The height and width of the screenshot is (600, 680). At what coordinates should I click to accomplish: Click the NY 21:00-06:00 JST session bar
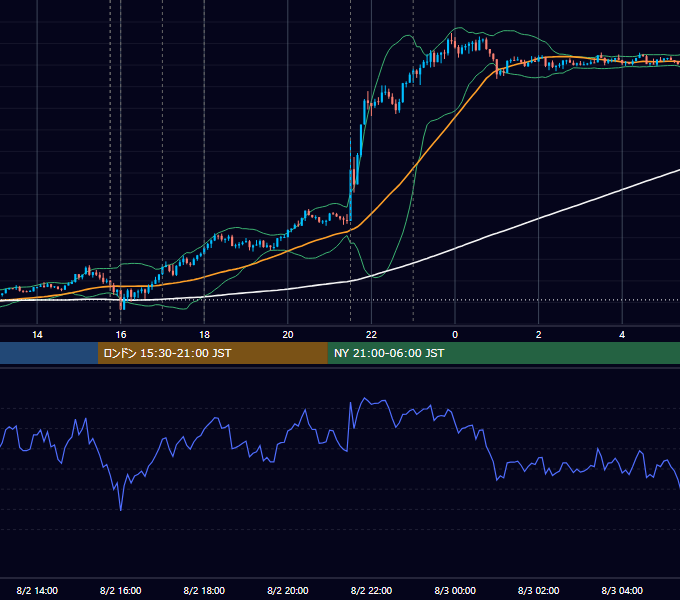coord(503,353)
